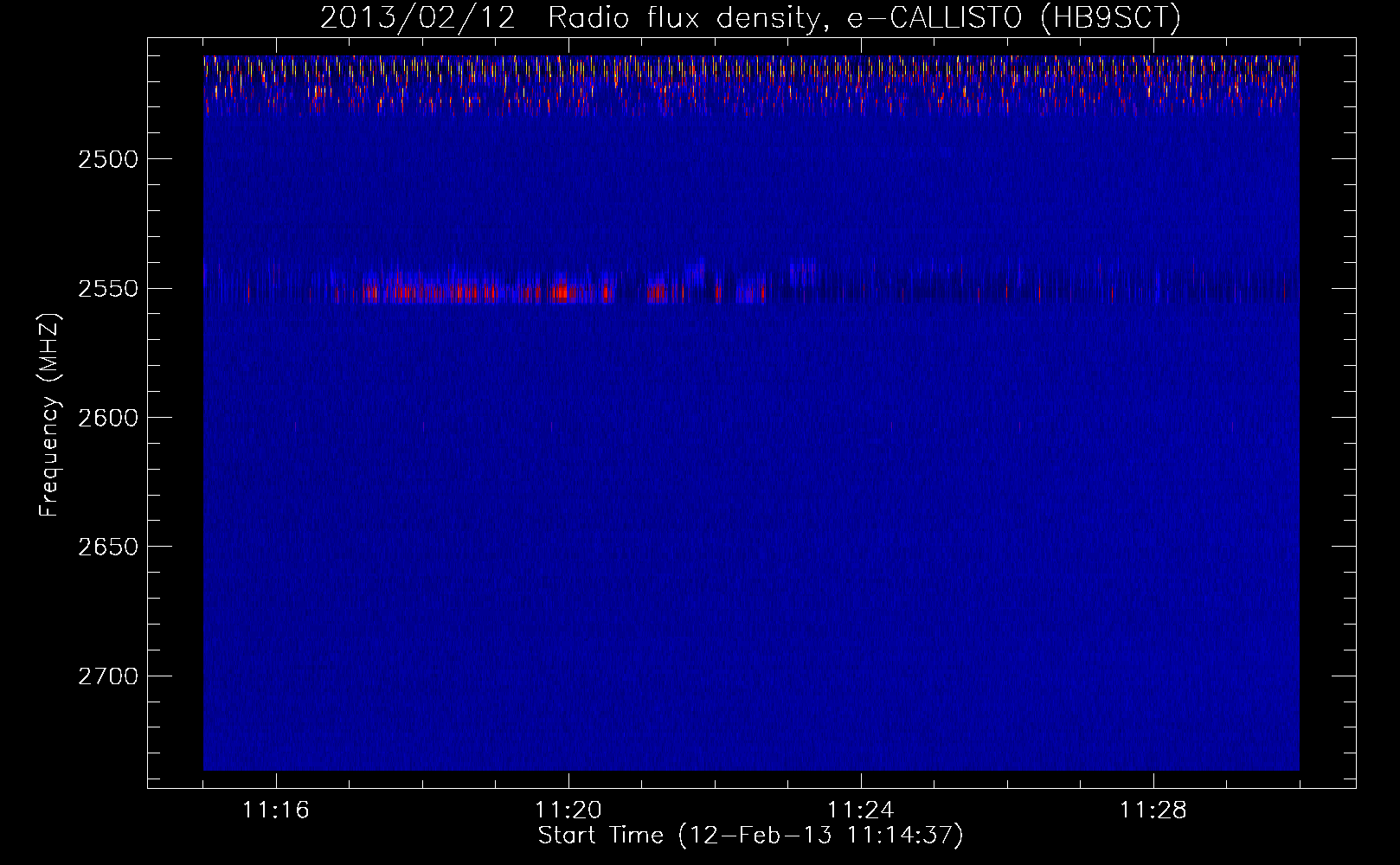Click the 11:28 time axis label
The image size is (1400, 865).
[1153, 811]
